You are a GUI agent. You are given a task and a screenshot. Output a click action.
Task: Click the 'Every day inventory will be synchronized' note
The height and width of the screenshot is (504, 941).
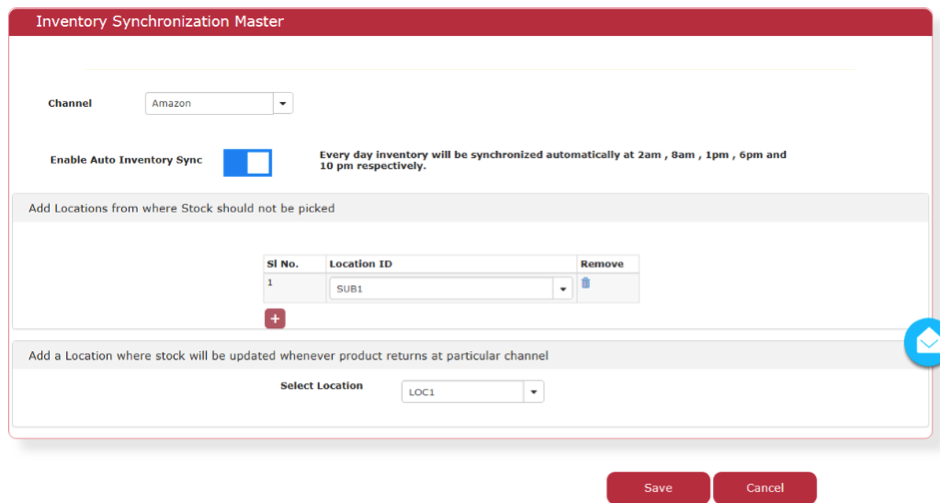coord(553,160)
